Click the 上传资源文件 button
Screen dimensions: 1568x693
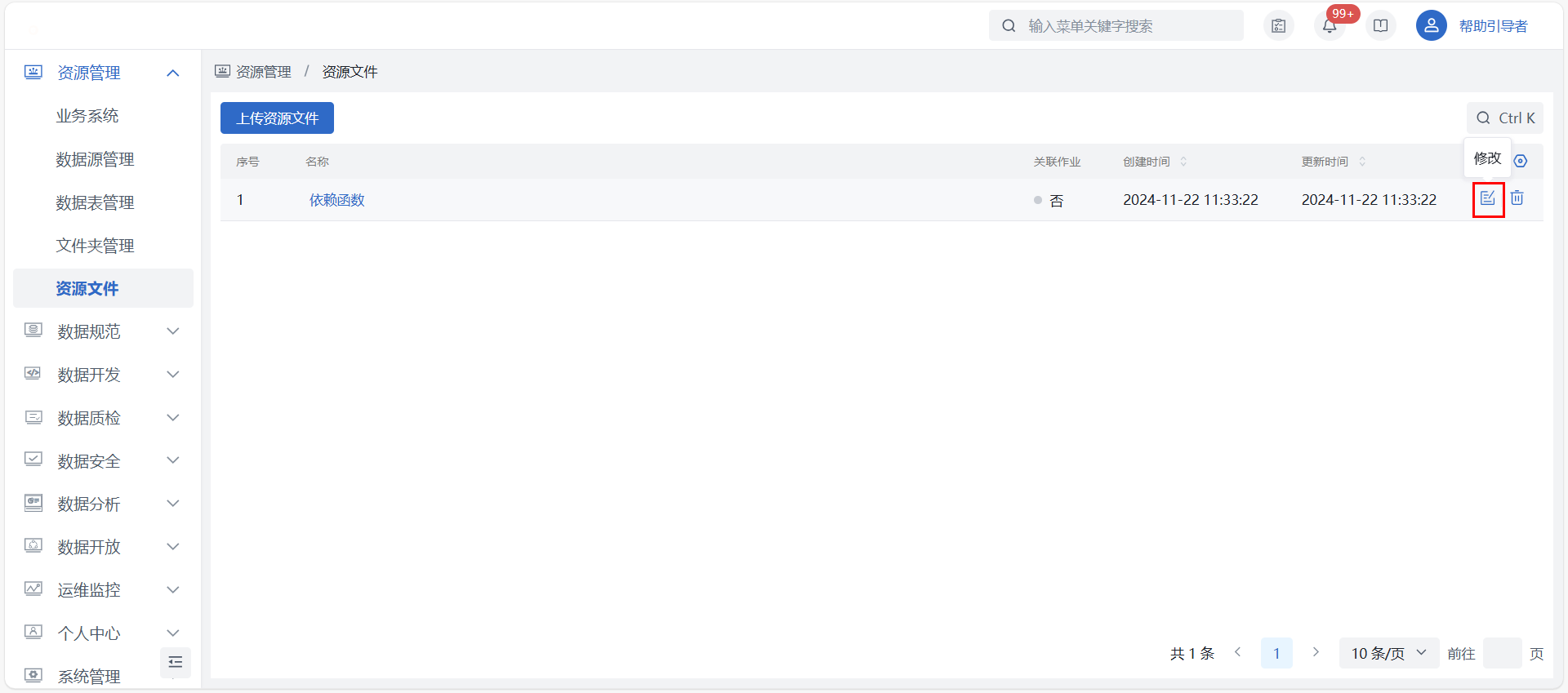(277, 118)
